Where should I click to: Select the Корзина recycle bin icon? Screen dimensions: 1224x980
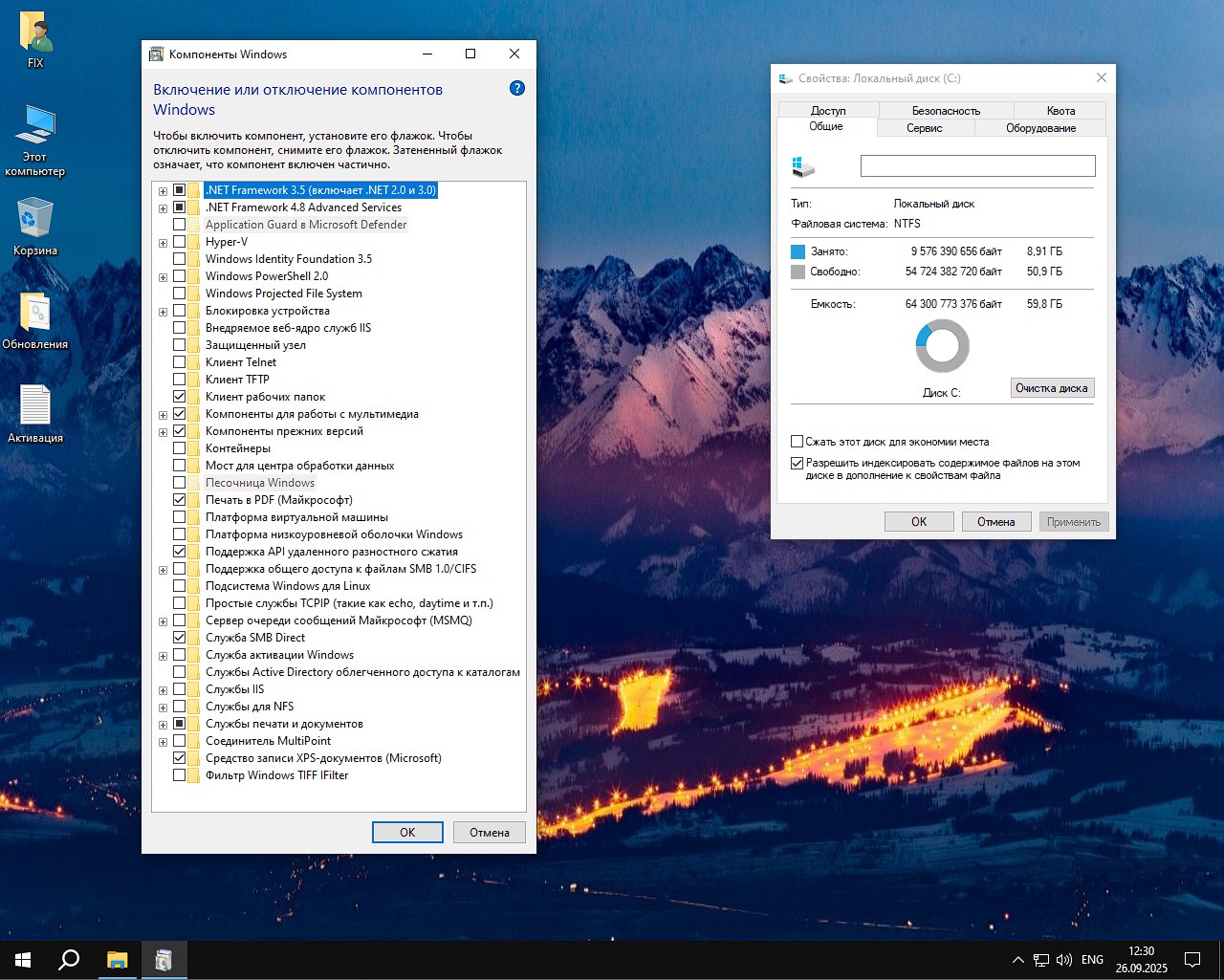tap(35, 228)
